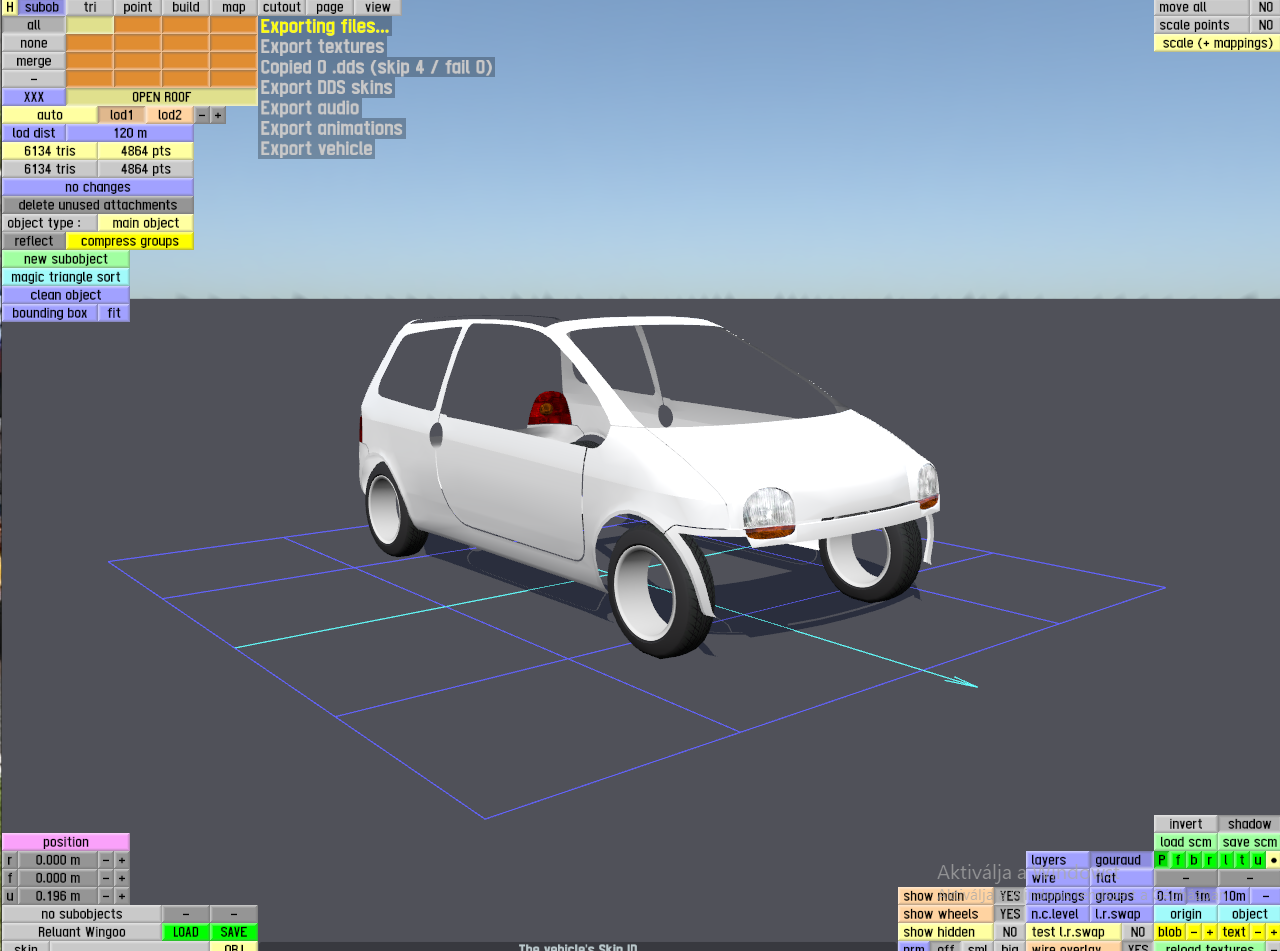Click the green SAVE button
This screenshot has height=951, width=1280.
[234, 932]
